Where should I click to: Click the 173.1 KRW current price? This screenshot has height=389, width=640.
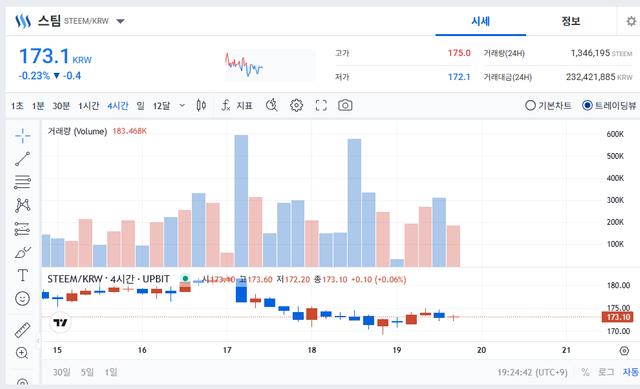(55, 56)
